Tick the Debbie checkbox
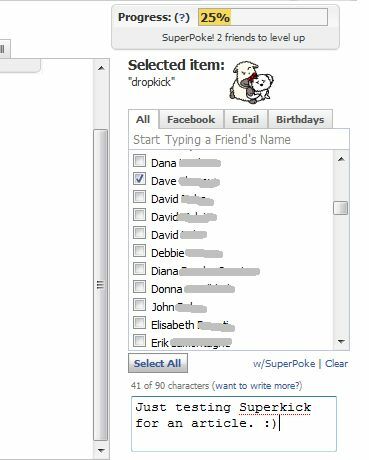Image resolution: width=369 pixels, height=460 pixels. pyautogui.click(x=139, y=251)
